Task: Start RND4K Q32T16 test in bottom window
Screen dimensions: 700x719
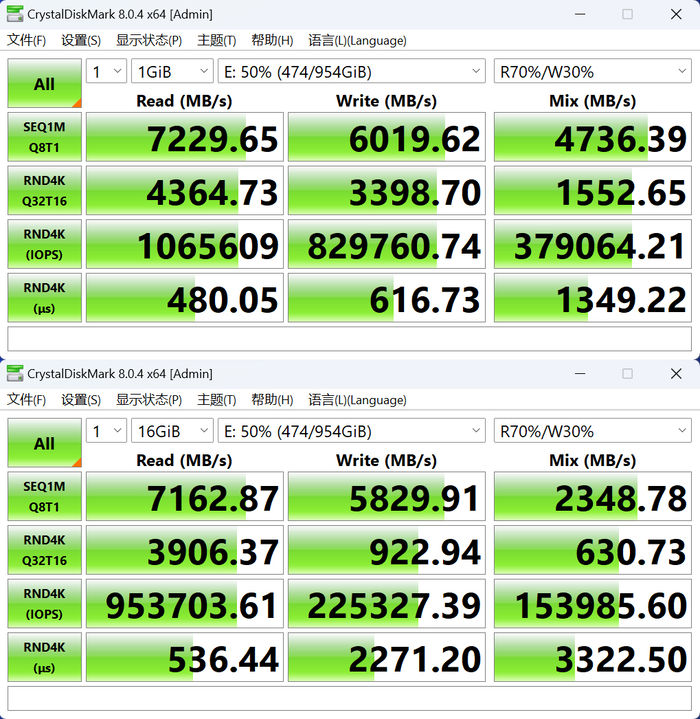Action: (x=44, y=550)
